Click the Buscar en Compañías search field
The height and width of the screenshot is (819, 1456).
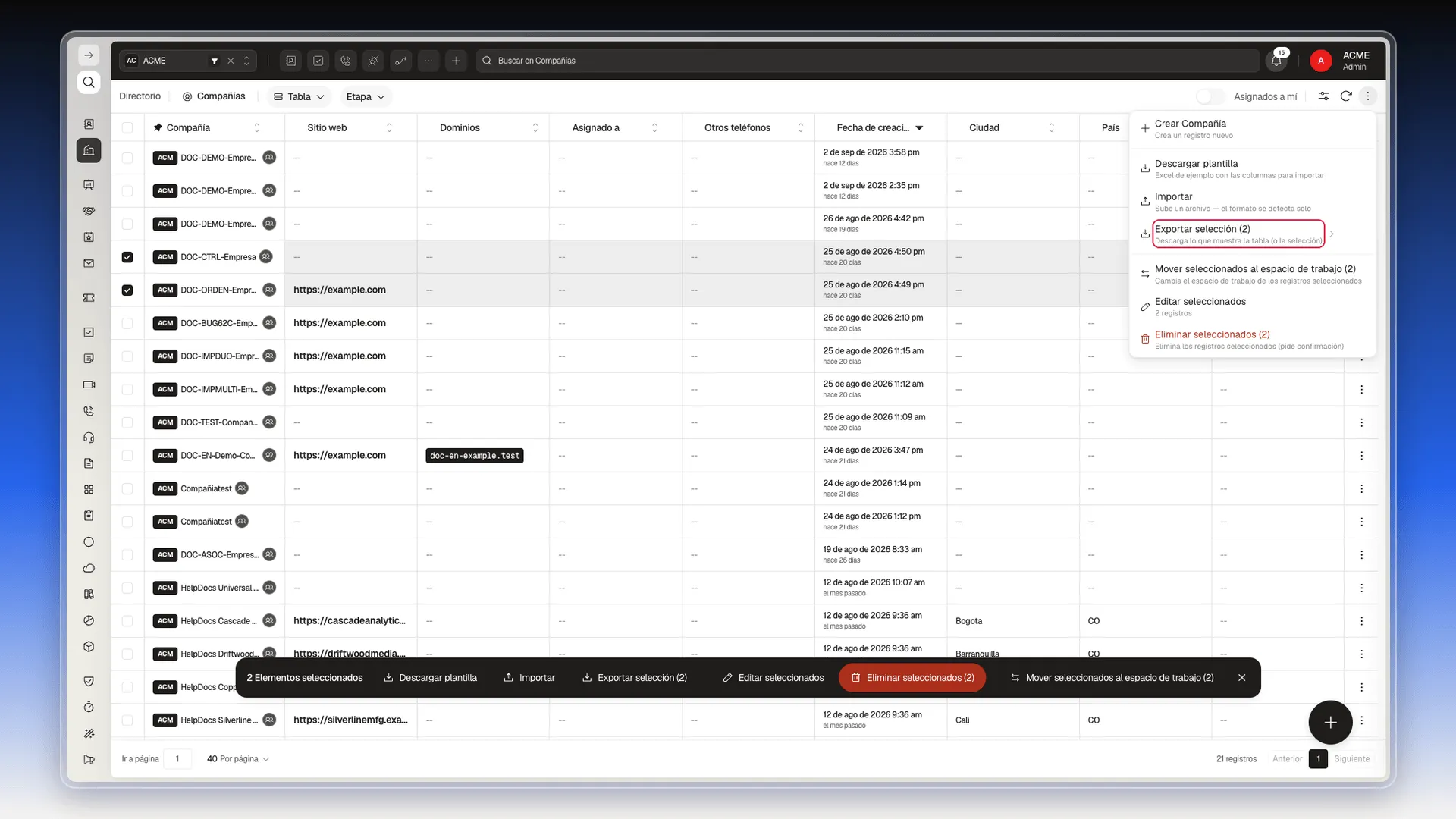point(868,61)
